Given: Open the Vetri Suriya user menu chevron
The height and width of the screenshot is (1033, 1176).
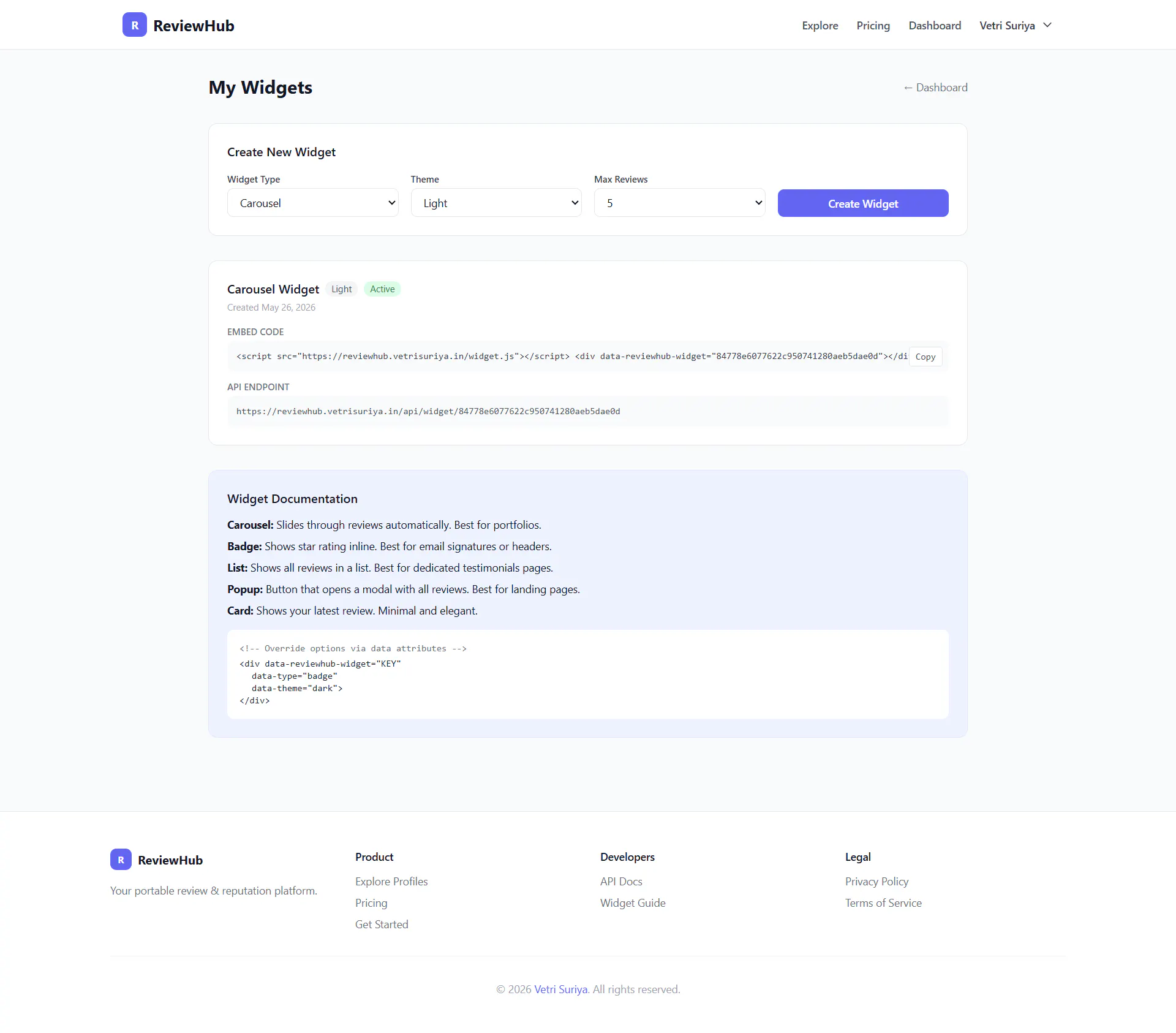Looking at the screenshot, I should coord(1047,25).
